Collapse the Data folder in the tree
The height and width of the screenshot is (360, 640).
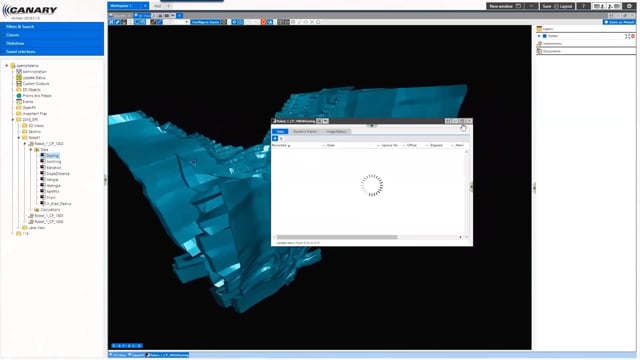click(x=31, y=150)
